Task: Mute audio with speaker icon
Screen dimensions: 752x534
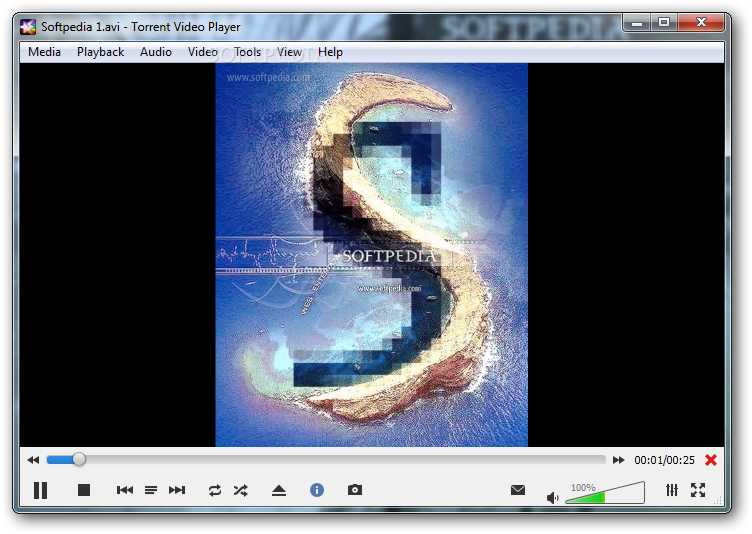Action: (x=552, y=498)
